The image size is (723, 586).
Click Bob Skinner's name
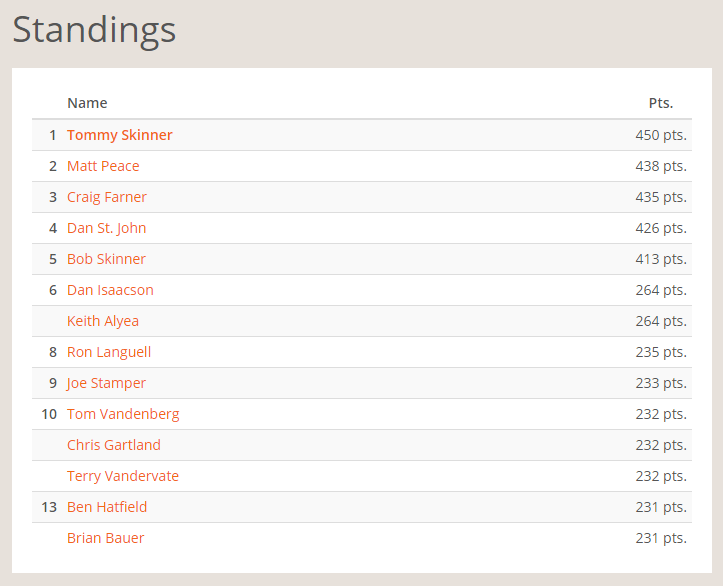pyautogui.click(x=106, y=259)
